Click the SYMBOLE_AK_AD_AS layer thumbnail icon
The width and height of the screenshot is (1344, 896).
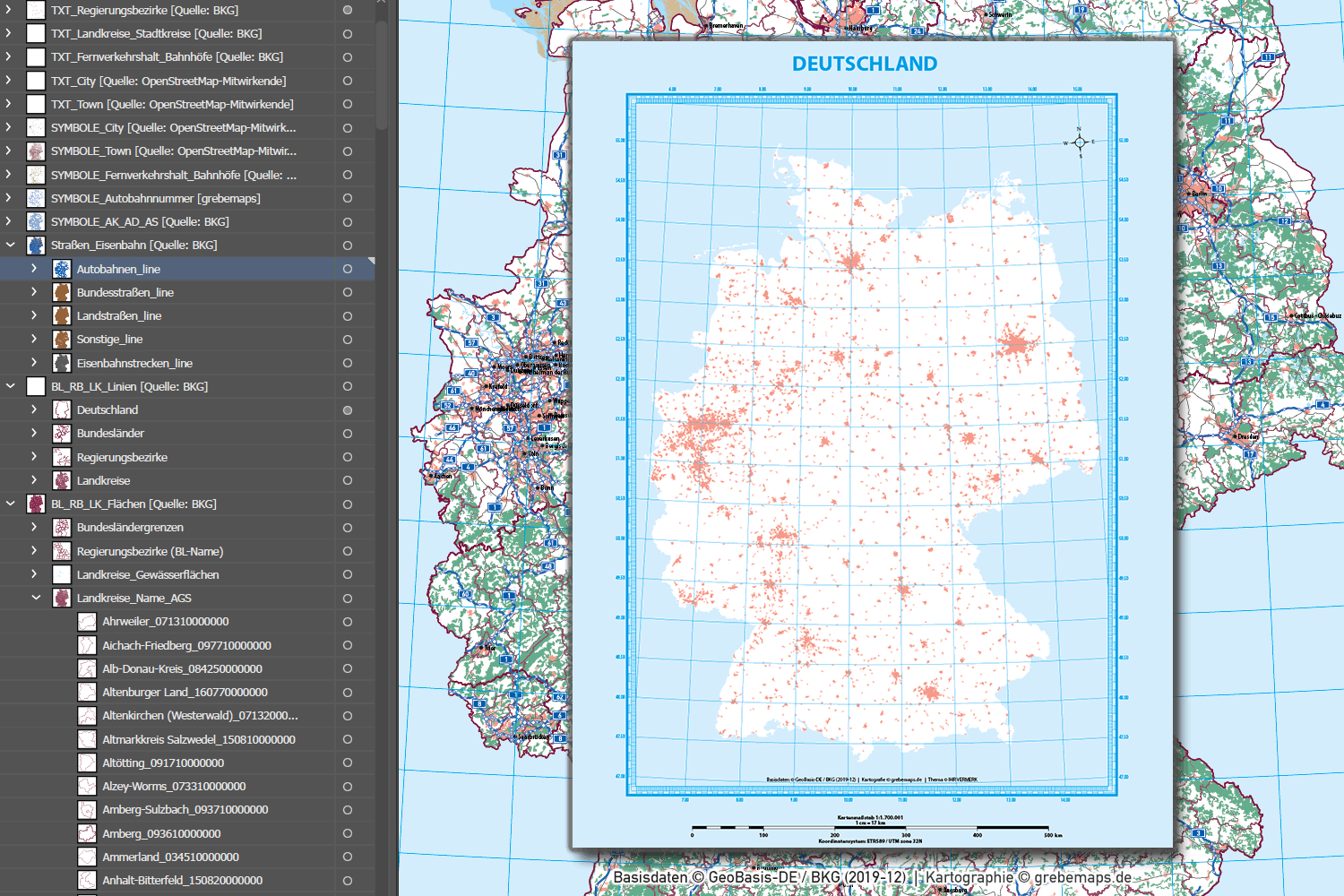[36, 221]
